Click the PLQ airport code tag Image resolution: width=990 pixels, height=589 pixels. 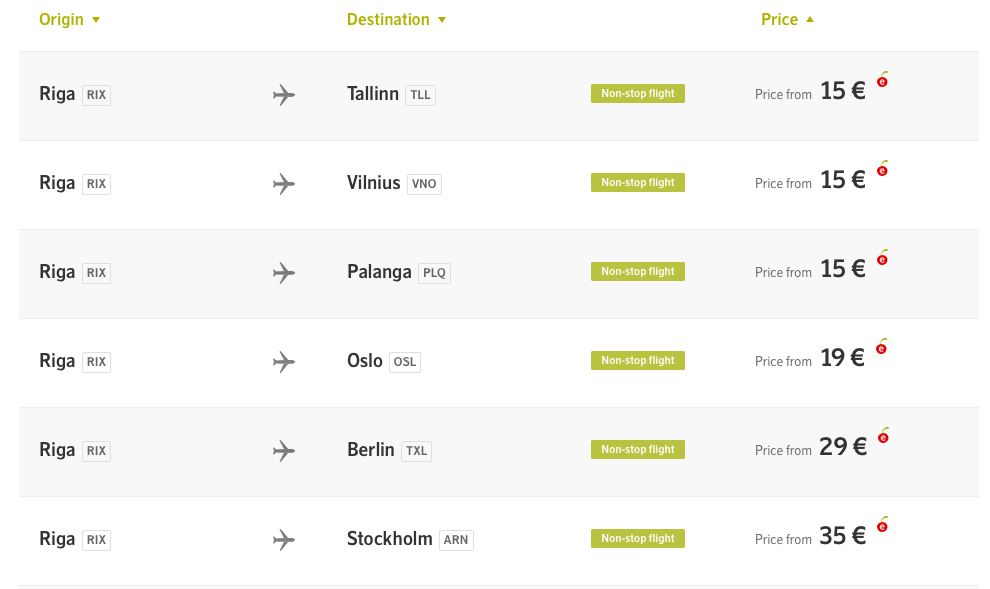(434, 273)
